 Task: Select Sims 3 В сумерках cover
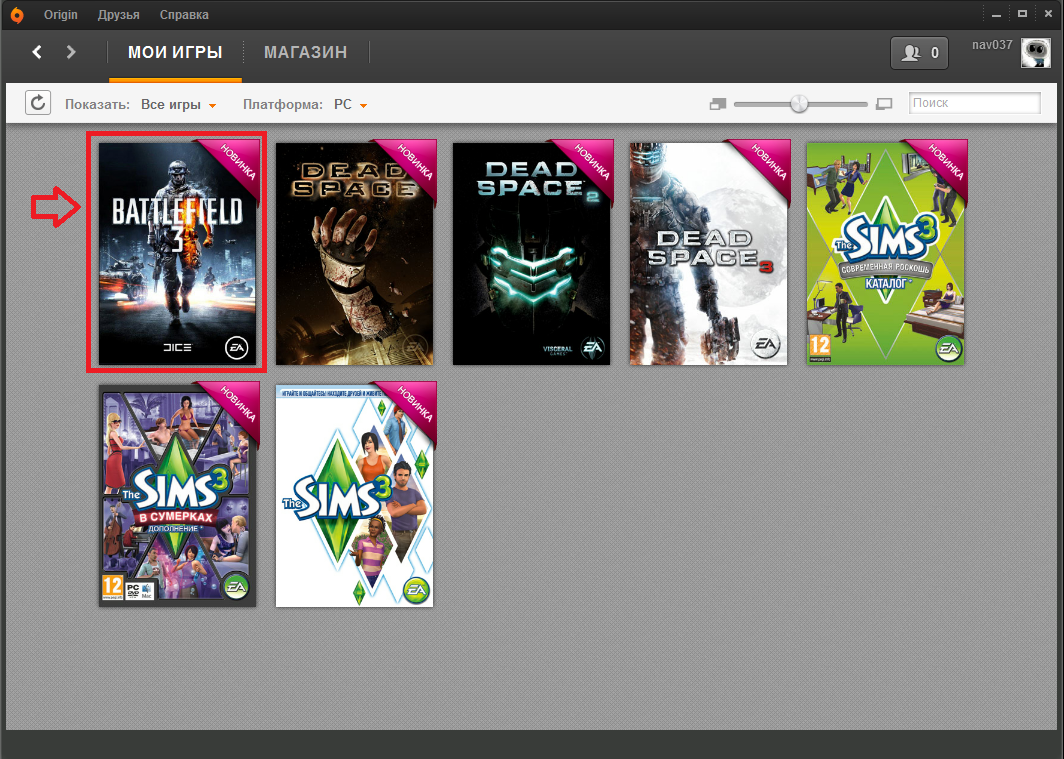(x=178, y=495)
